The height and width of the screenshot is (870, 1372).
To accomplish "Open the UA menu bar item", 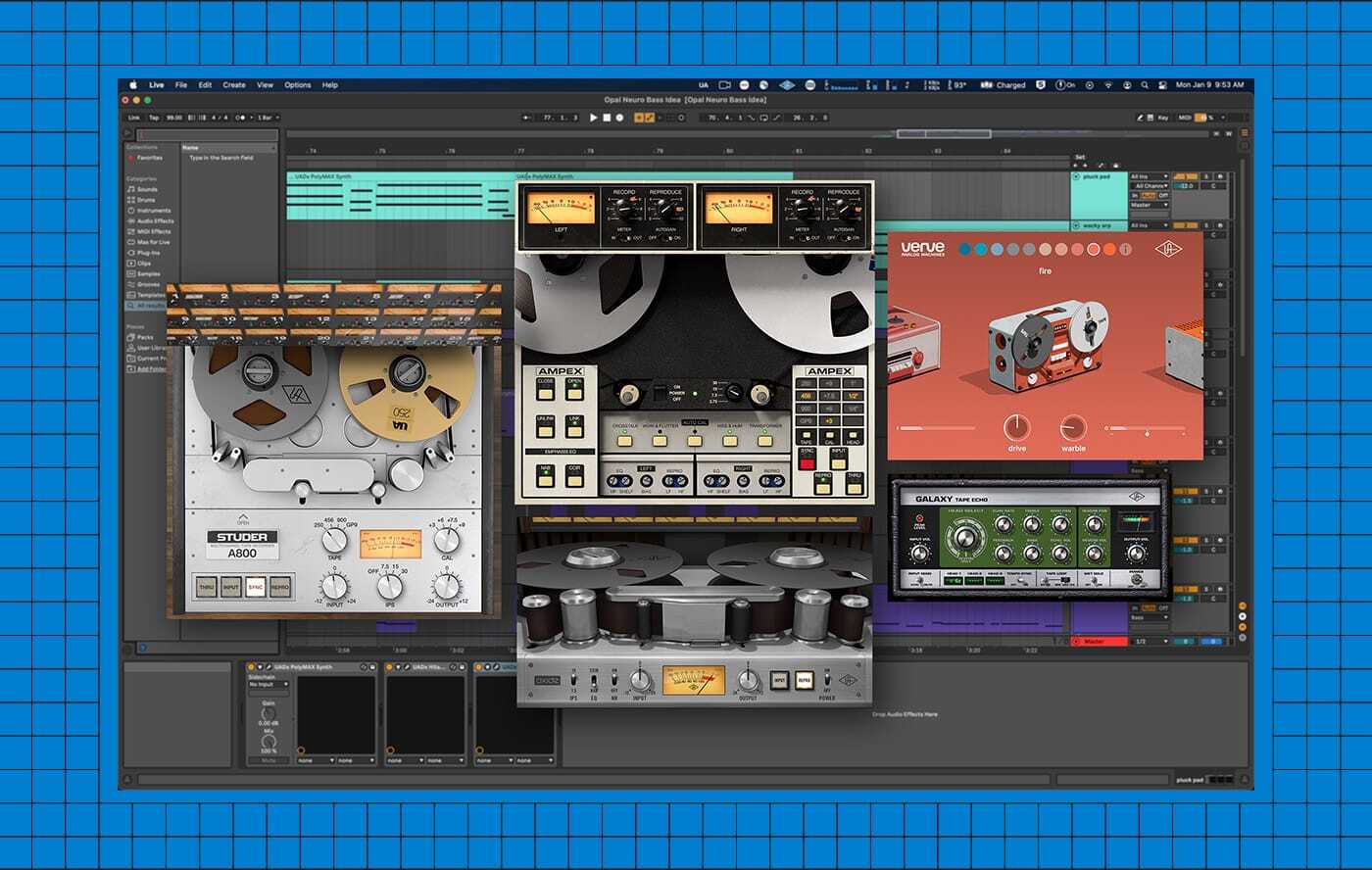I will point(704,85).
